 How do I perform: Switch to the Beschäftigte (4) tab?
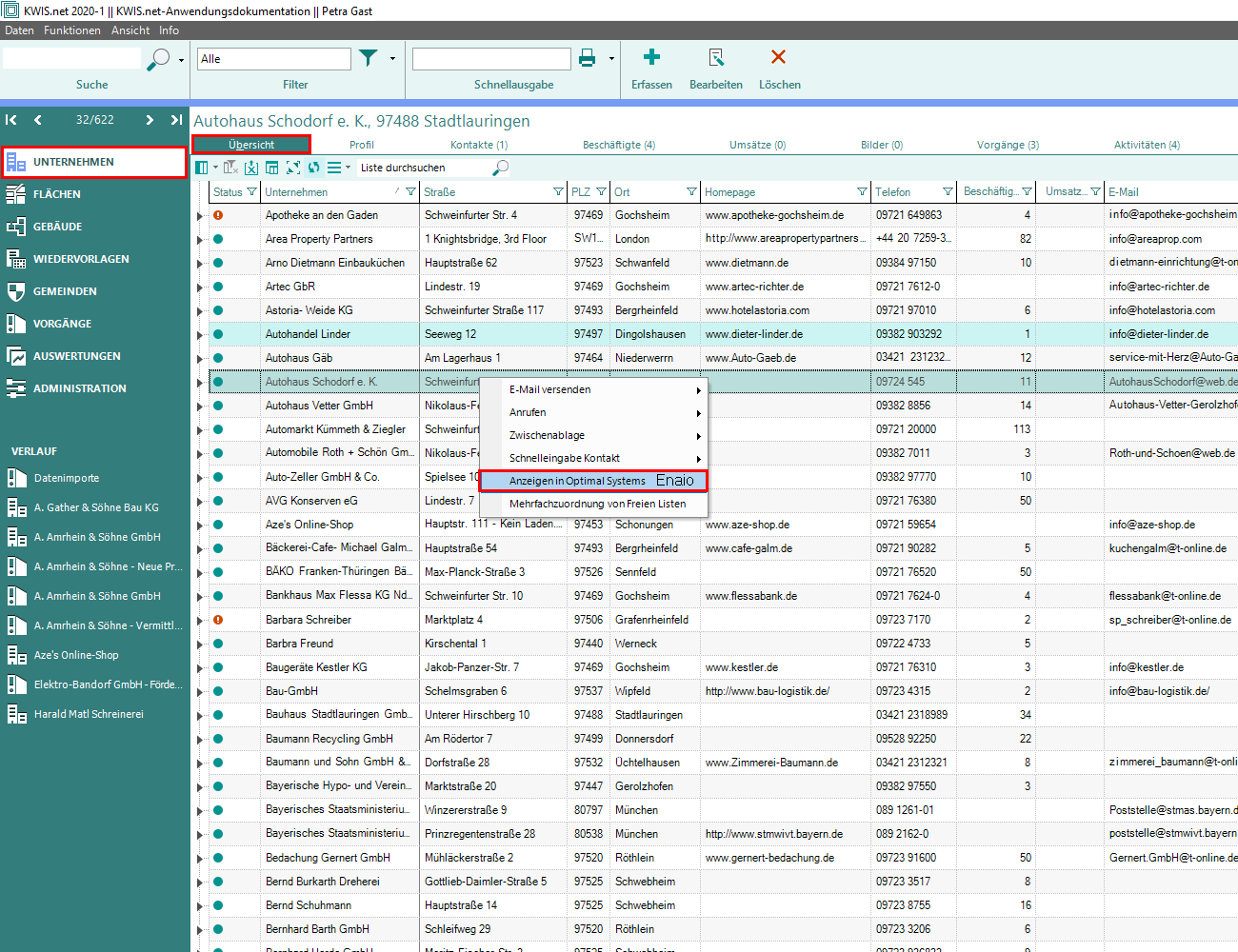618,145
